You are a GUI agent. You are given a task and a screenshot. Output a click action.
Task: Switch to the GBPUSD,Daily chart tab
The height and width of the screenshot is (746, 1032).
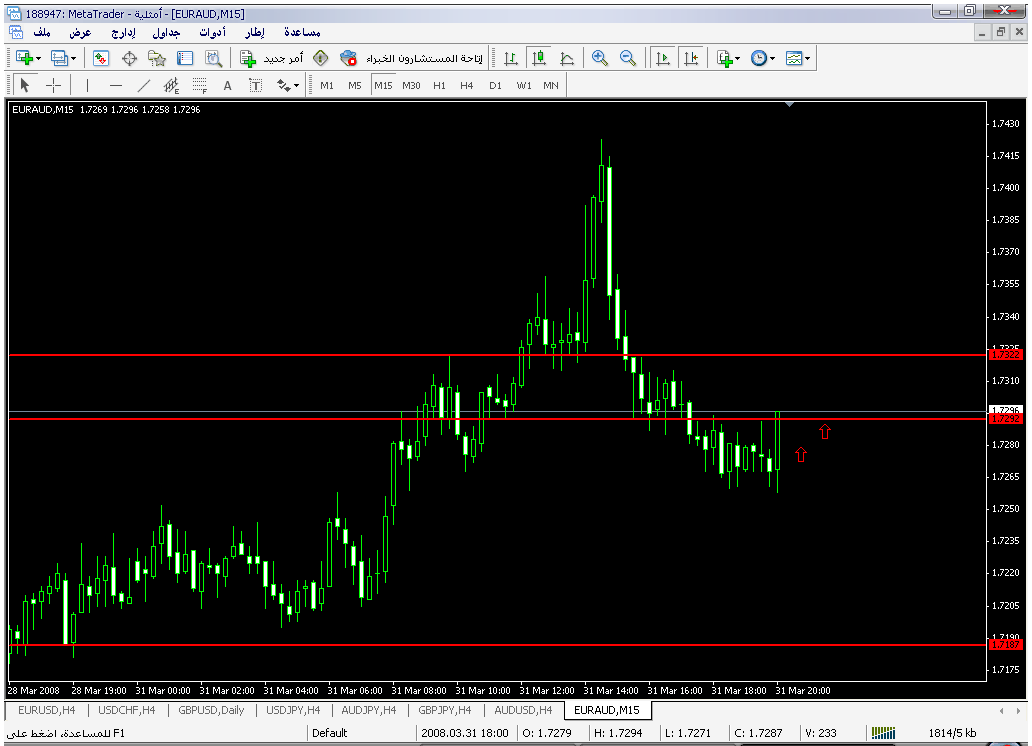[x=211, y=711]
